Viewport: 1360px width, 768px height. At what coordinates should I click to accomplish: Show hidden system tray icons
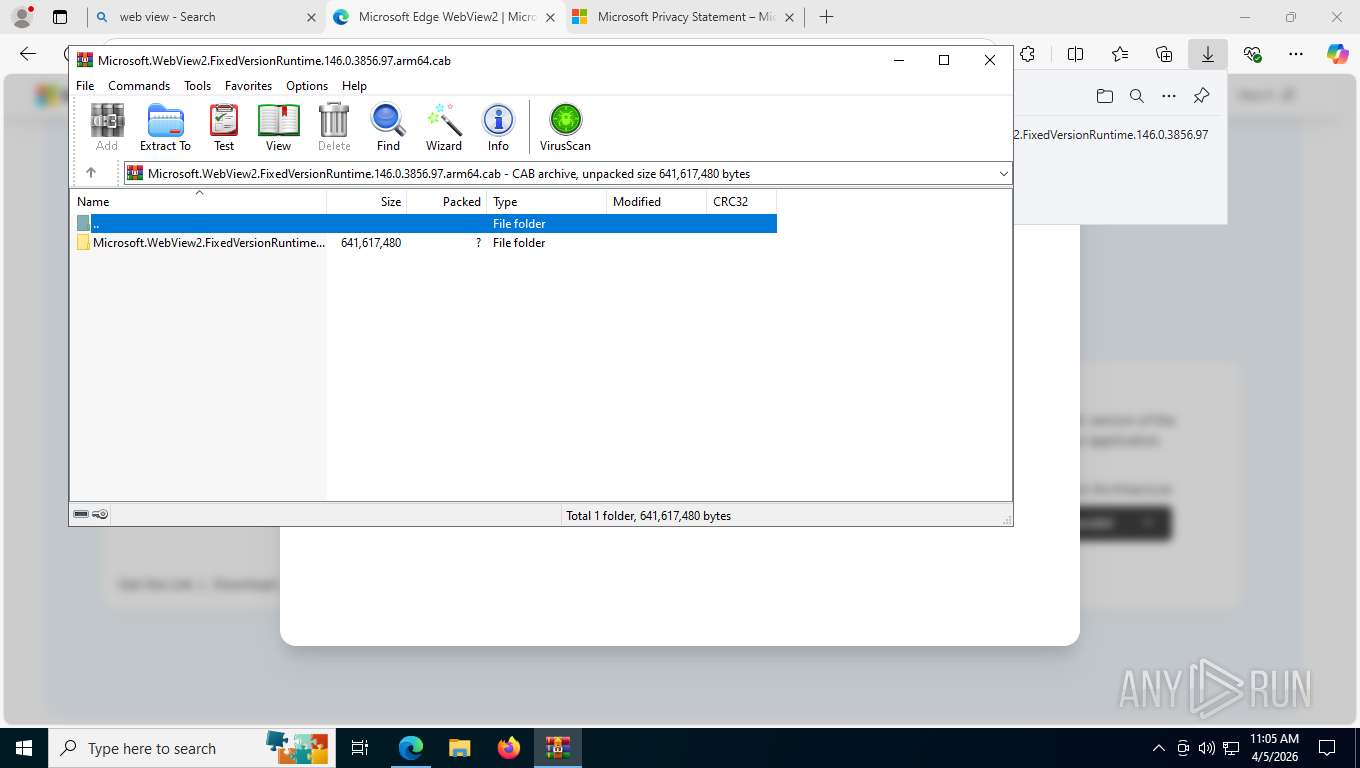point(1159,748)
